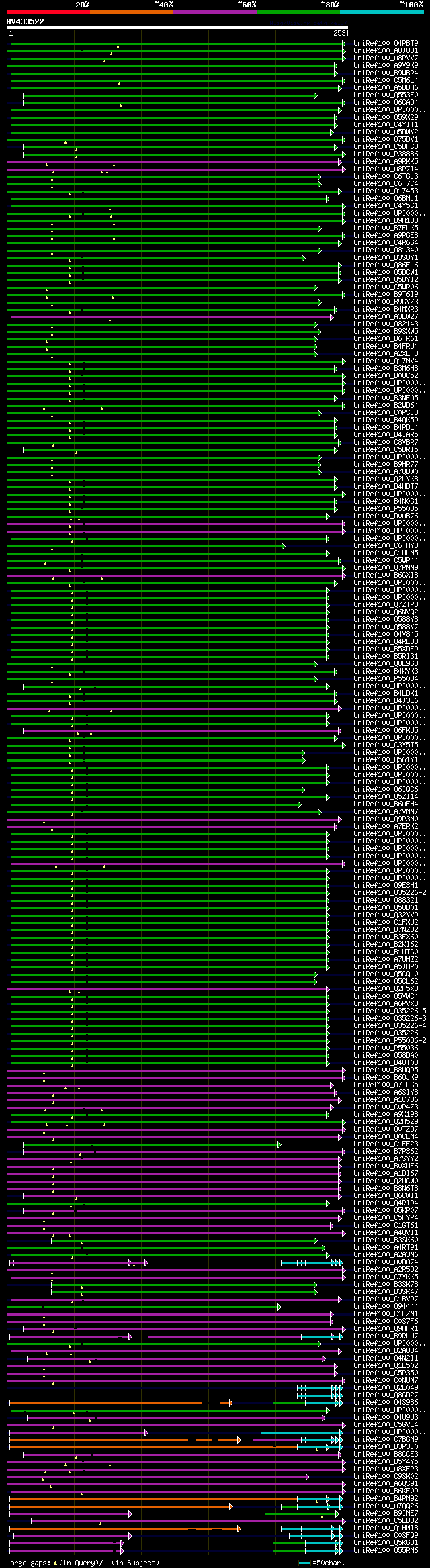The height and width of the screenshot is (1568, 430).
Task: Click the cyan ~100% identity legend segment
Action: point(382,11)
